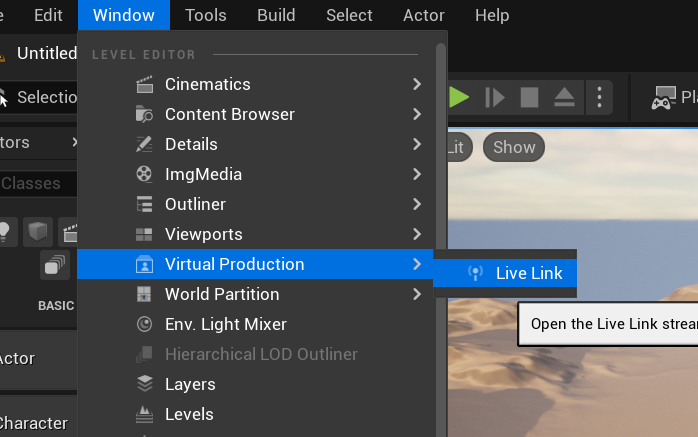Click the World Partition icon

144,294
